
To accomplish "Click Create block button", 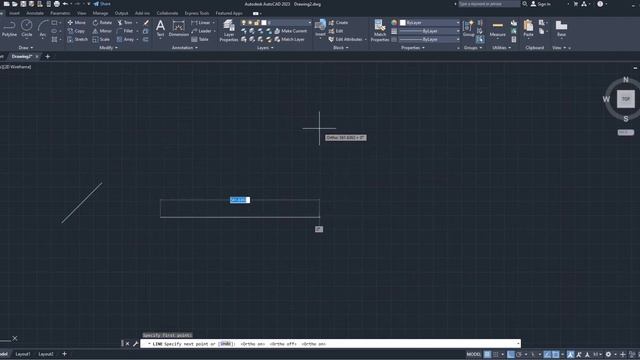I will [338, 22].
